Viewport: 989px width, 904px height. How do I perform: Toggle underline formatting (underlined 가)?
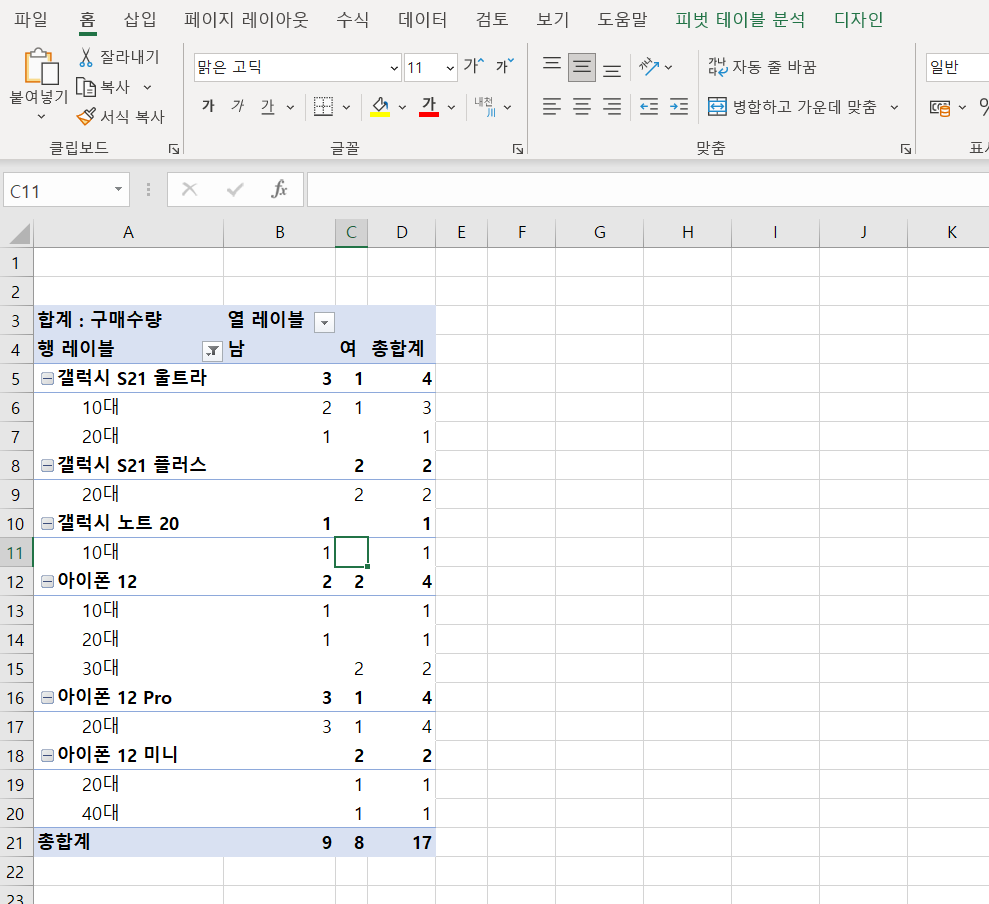click(267, 106)
